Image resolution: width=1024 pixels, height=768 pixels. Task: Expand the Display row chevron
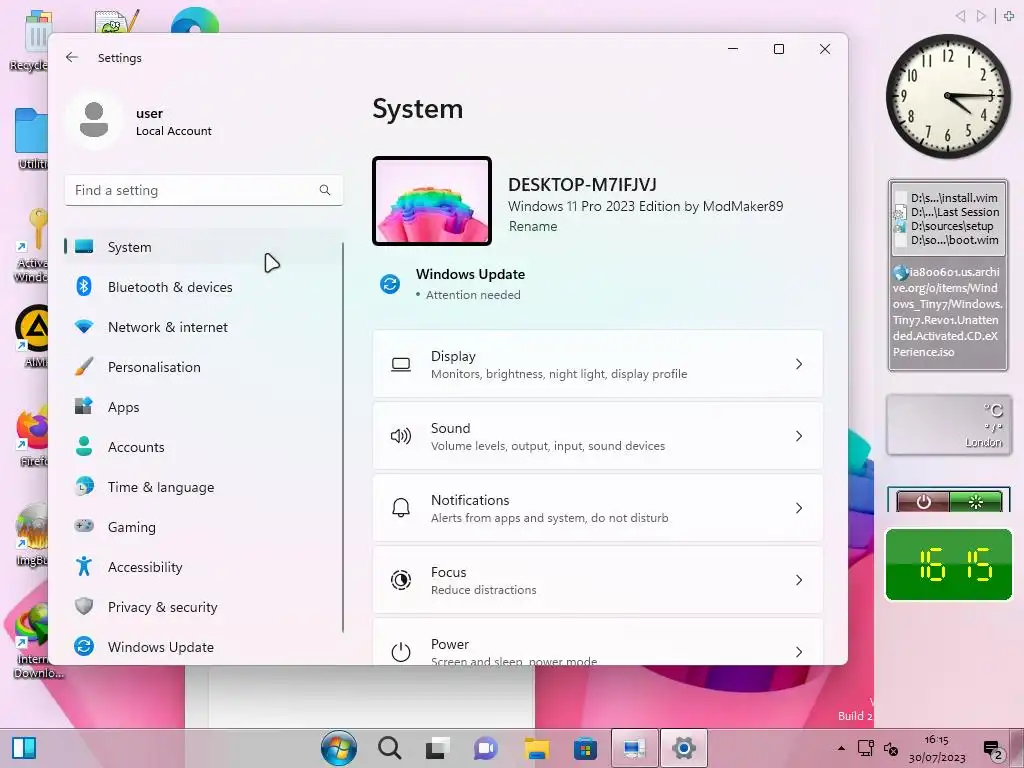(x=799, y=364)
